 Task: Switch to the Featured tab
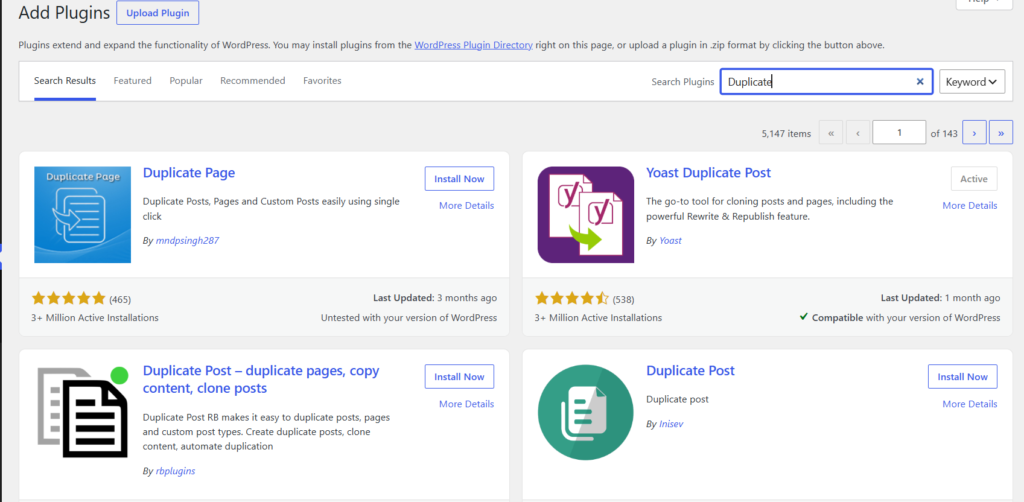[x=133, y=81]
